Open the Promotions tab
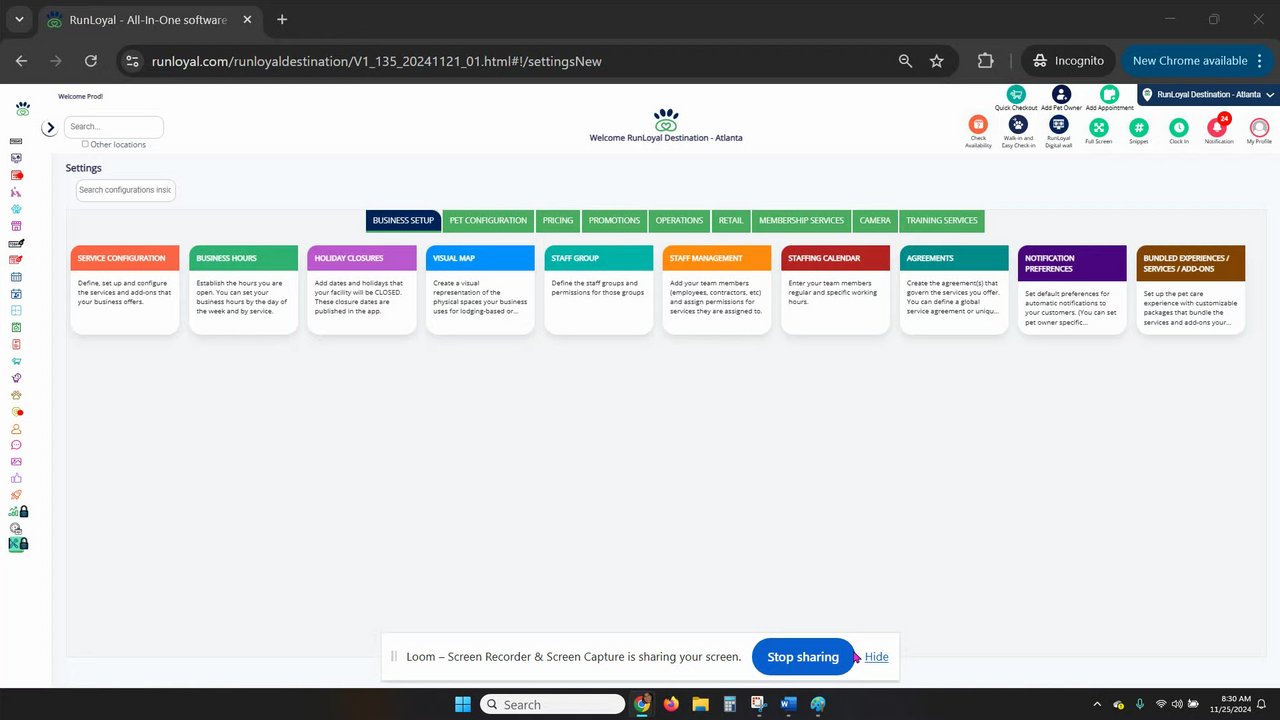Screen dimensions: 1280x720 click(x=614, y=220)
